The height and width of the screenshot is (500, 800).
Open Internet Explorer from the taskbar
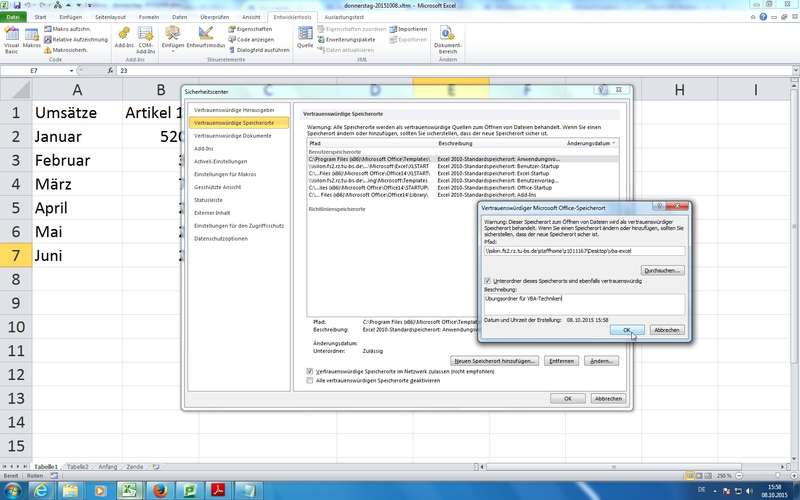pos(41,491)
